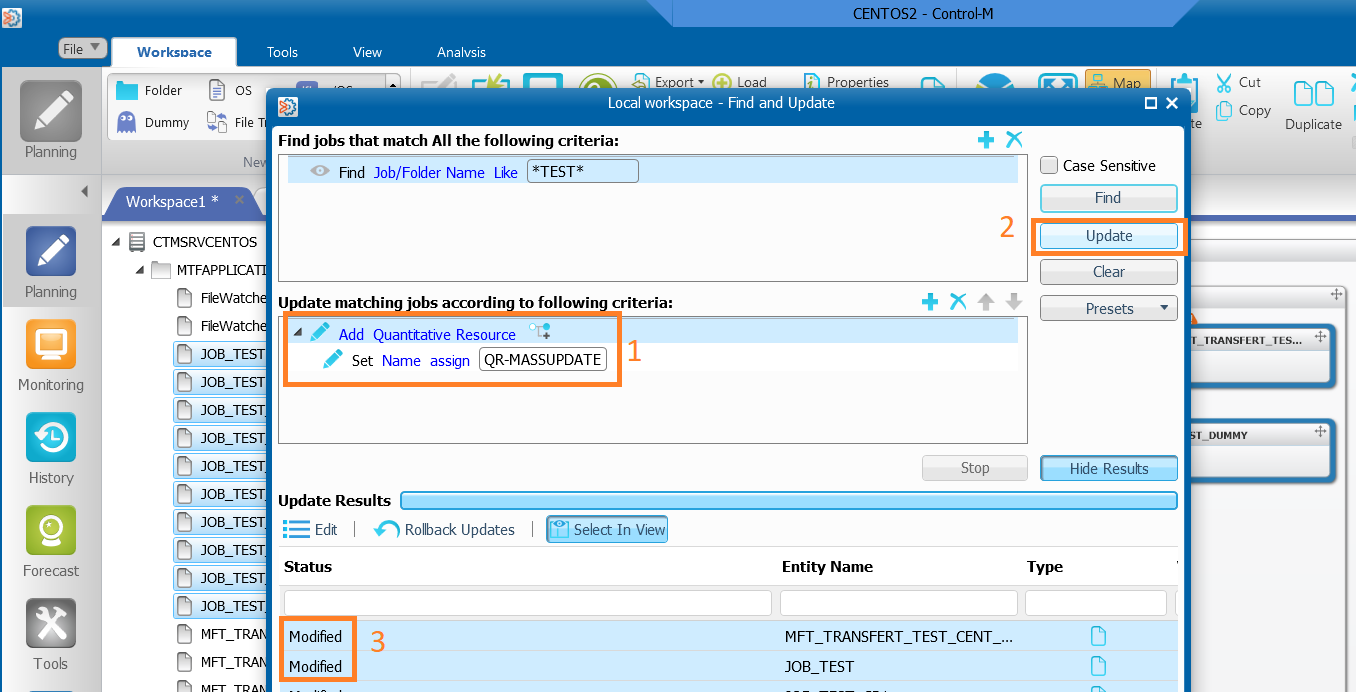Collapse the Add Quantitative Resource row
Screen dimensions: 1356x692
click(297, 332)
